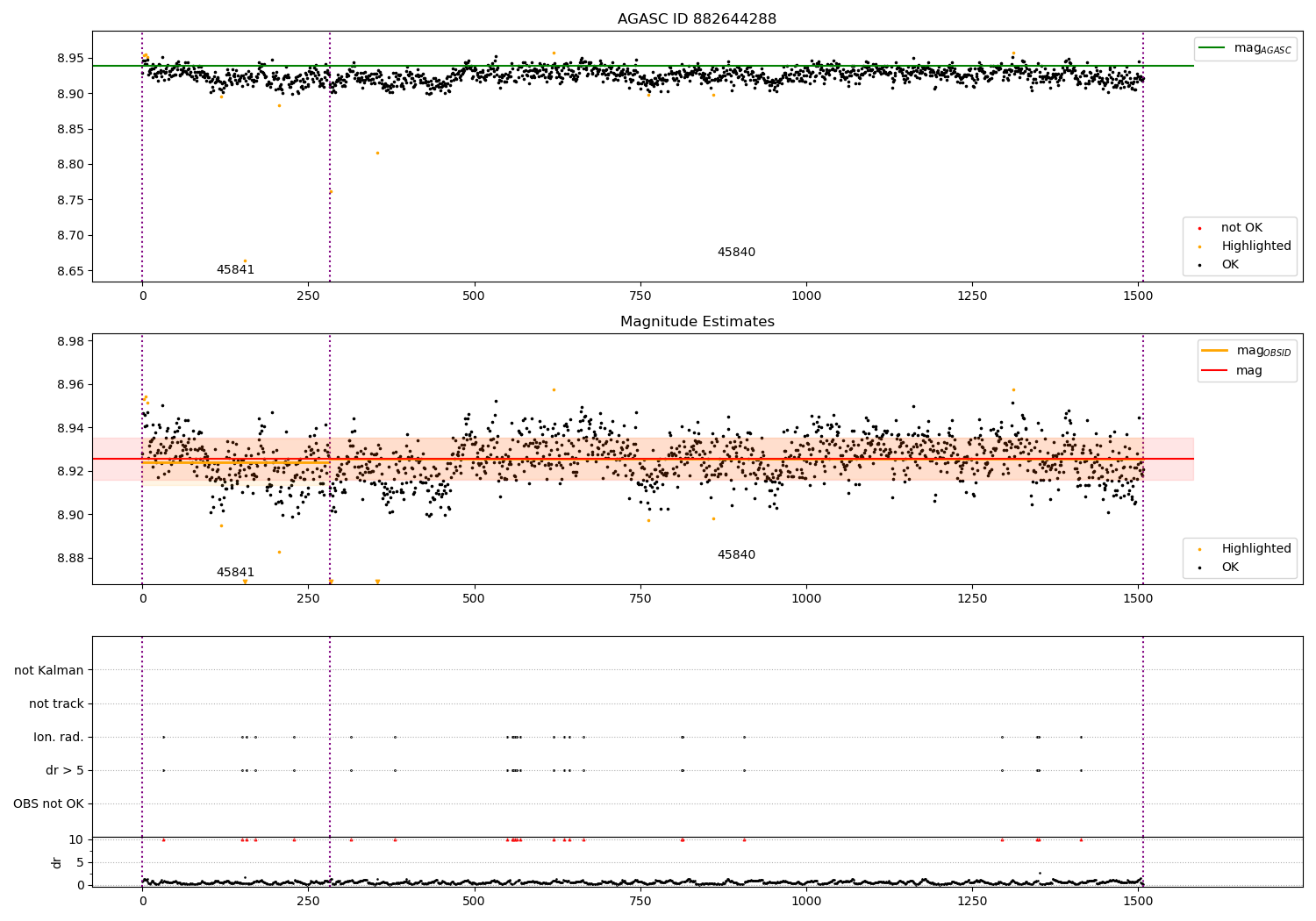
Task: Click the 8.88 tick on middle plot
Action: click(71, 559)
